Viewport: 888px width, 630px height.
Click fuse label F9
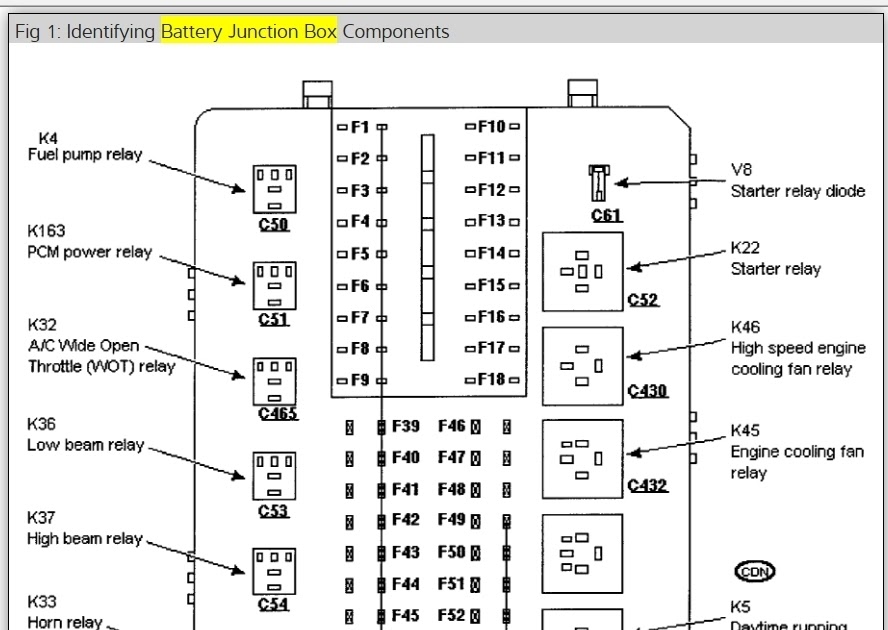[360, 380]
